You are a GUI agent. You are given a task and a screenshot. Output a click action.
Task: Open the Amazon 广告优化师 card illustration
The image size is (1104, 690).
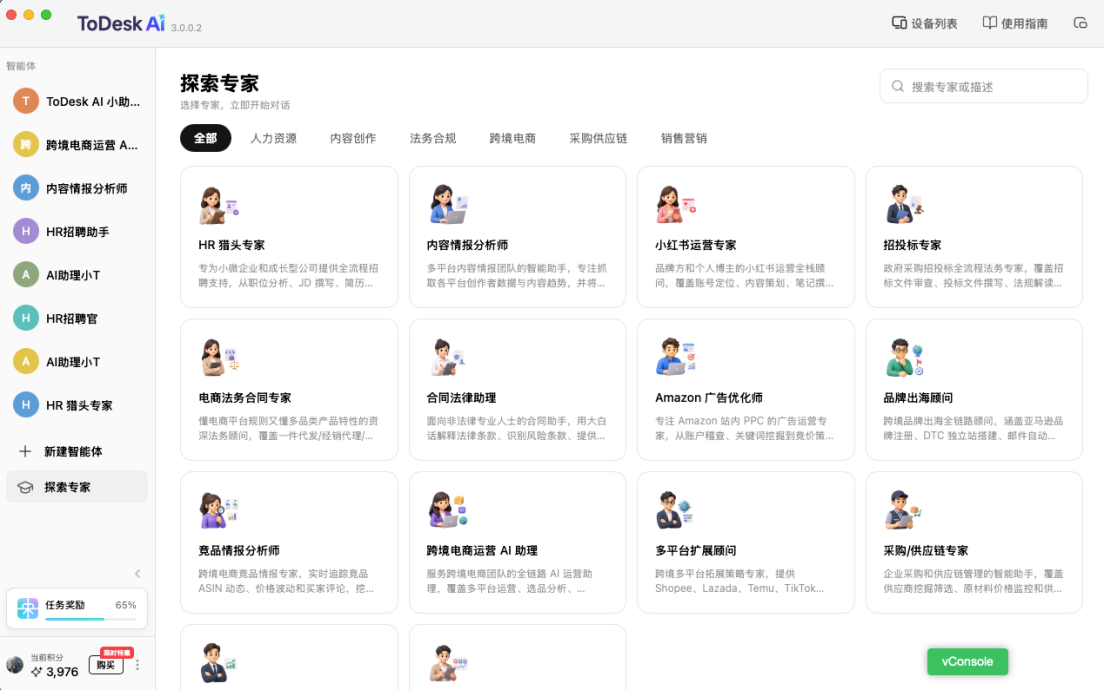point(676,357)
